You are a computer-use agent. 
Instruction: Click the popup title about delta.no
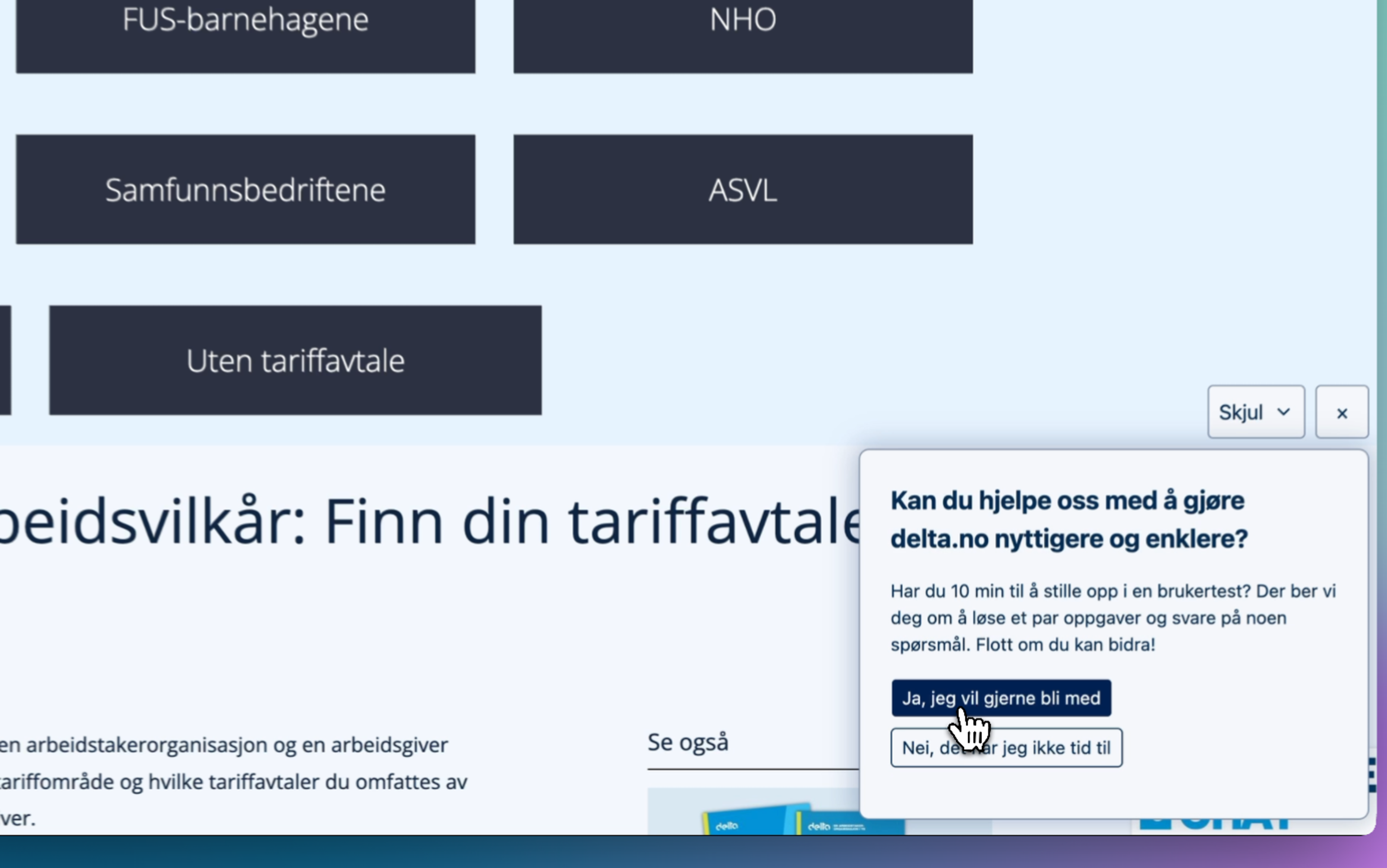tap(1069, 520)
